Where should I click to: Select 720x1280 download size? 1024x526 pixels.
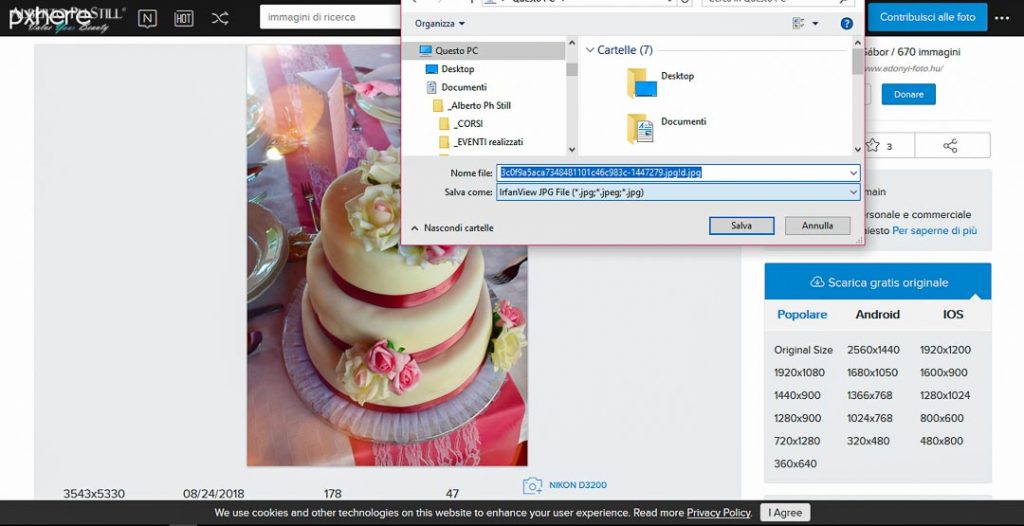tap(797, 442)
